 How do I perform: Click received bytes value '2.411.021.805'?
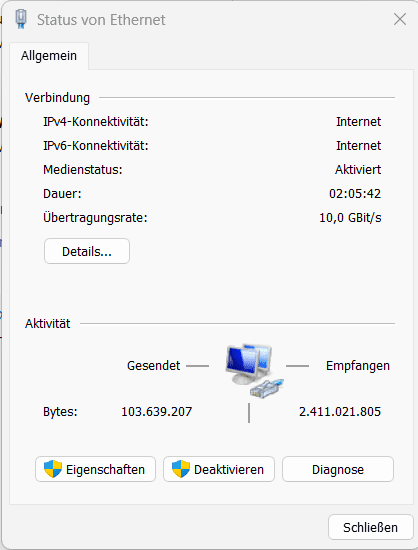pyautogui.click(x=340, y=411)
